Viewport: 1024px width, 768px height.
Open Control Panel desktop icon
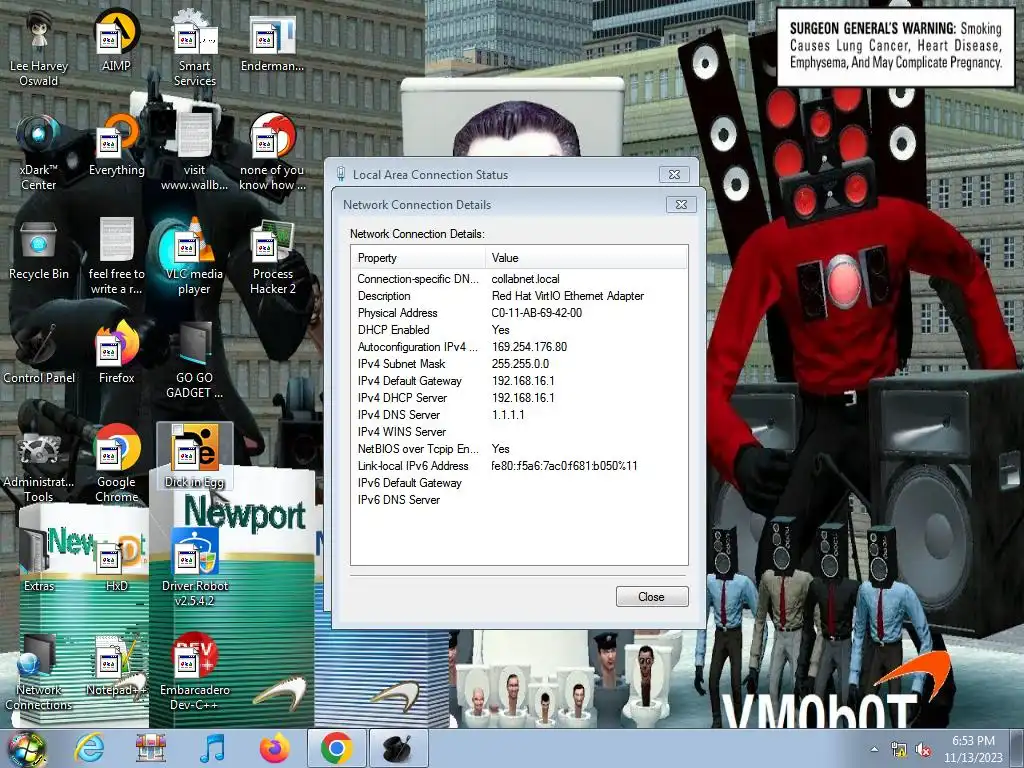[39, 353]
